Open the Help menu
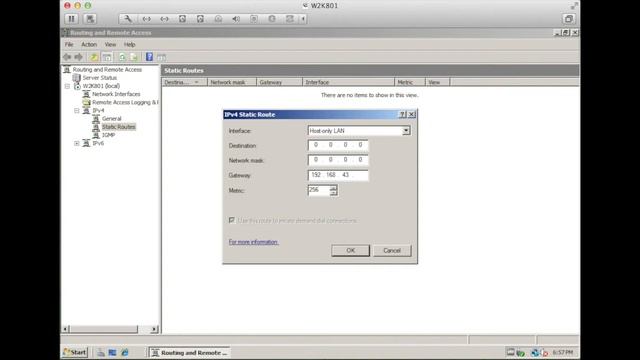Viewport: 640px width, 360px height. click(129, 44)
